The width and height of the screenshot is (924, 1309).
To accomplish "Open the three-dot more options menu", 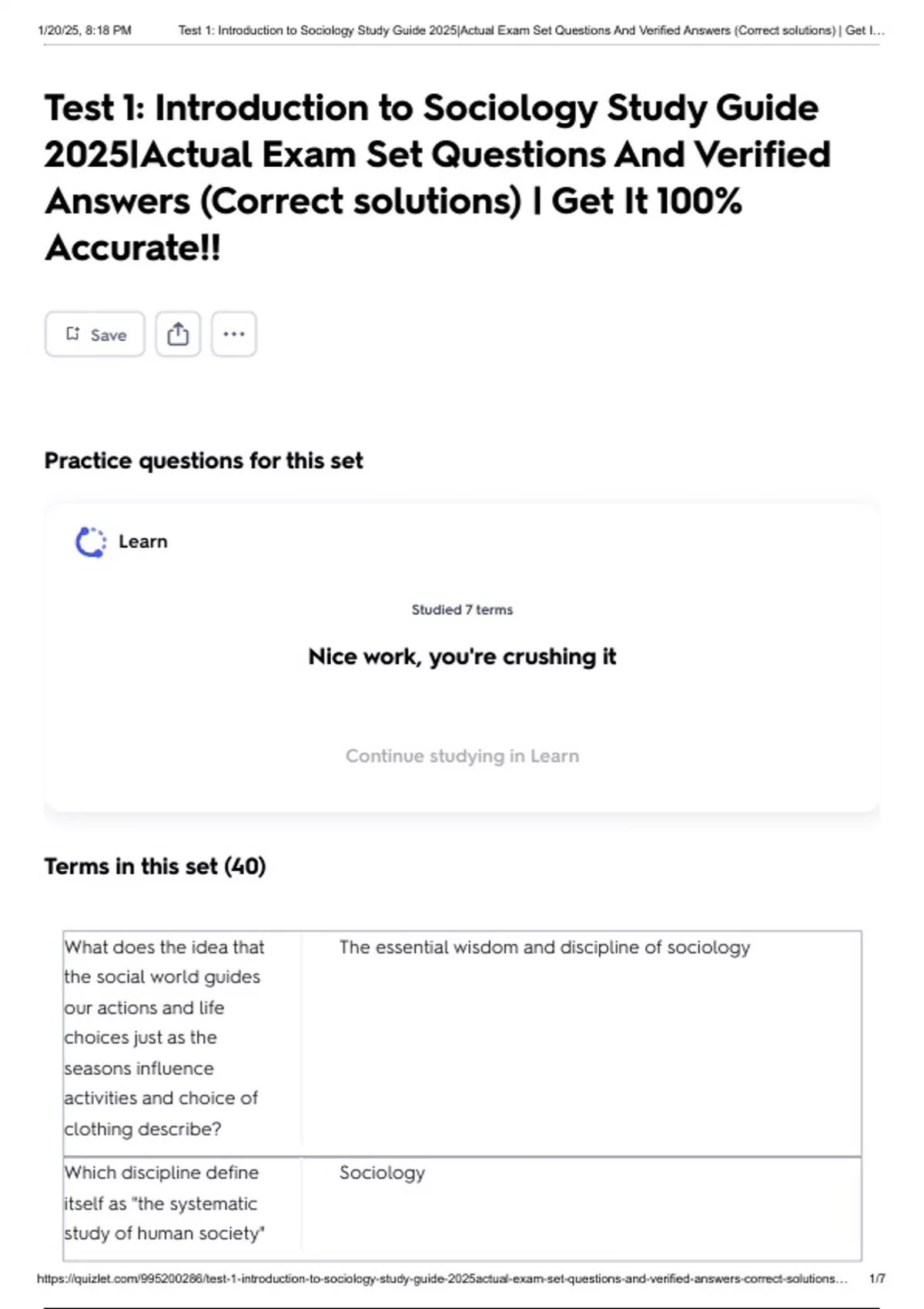I will [234, 334].
